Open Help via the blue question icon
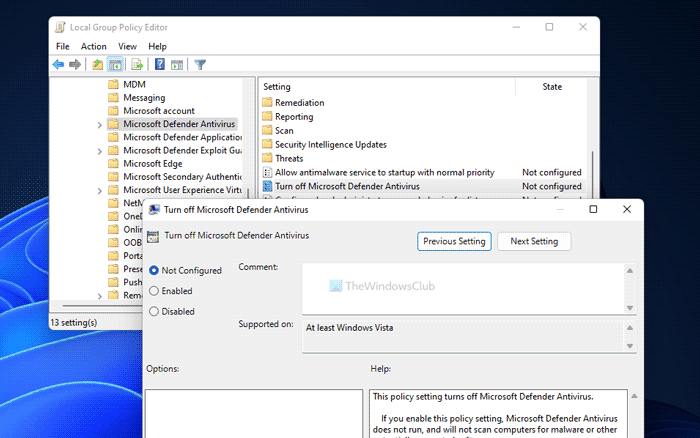The width and height of the screenshot is (700, 438). pyautogui.click(x=159, y=65)
